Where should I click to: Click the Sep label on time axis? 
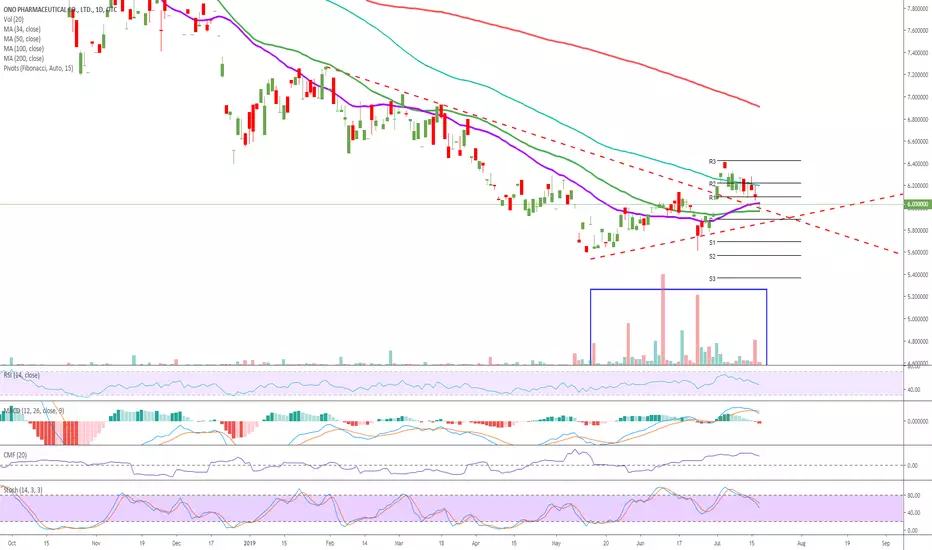[886, 543]
